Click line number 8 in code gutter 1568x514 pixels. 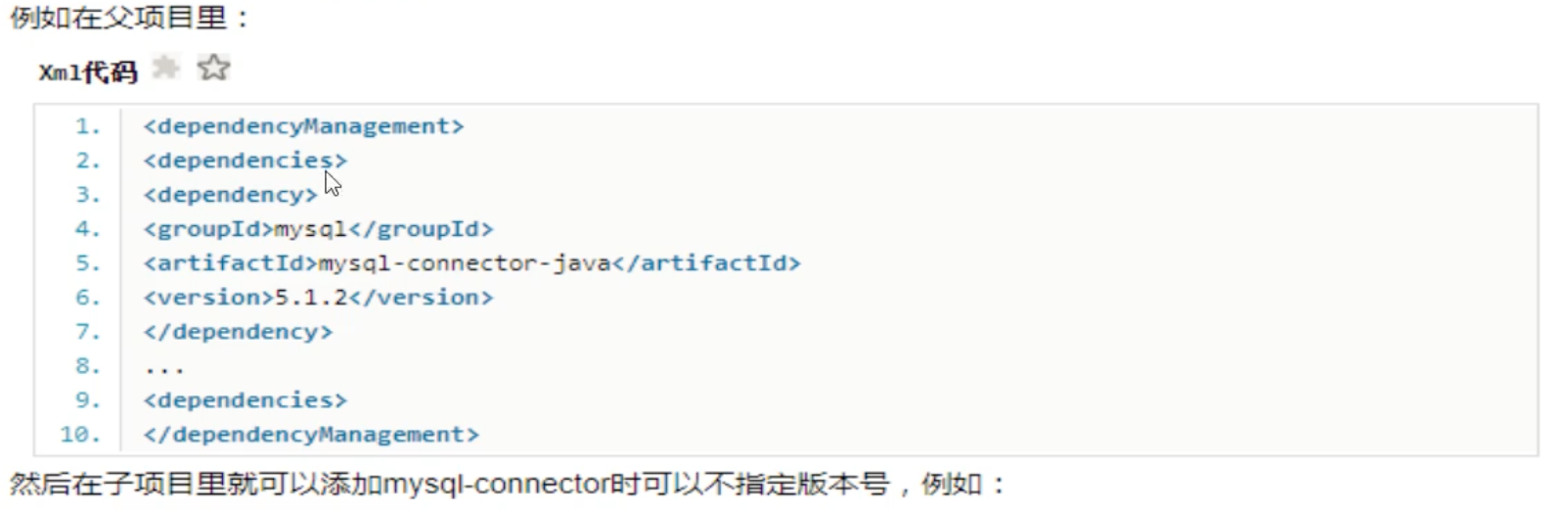88,366
